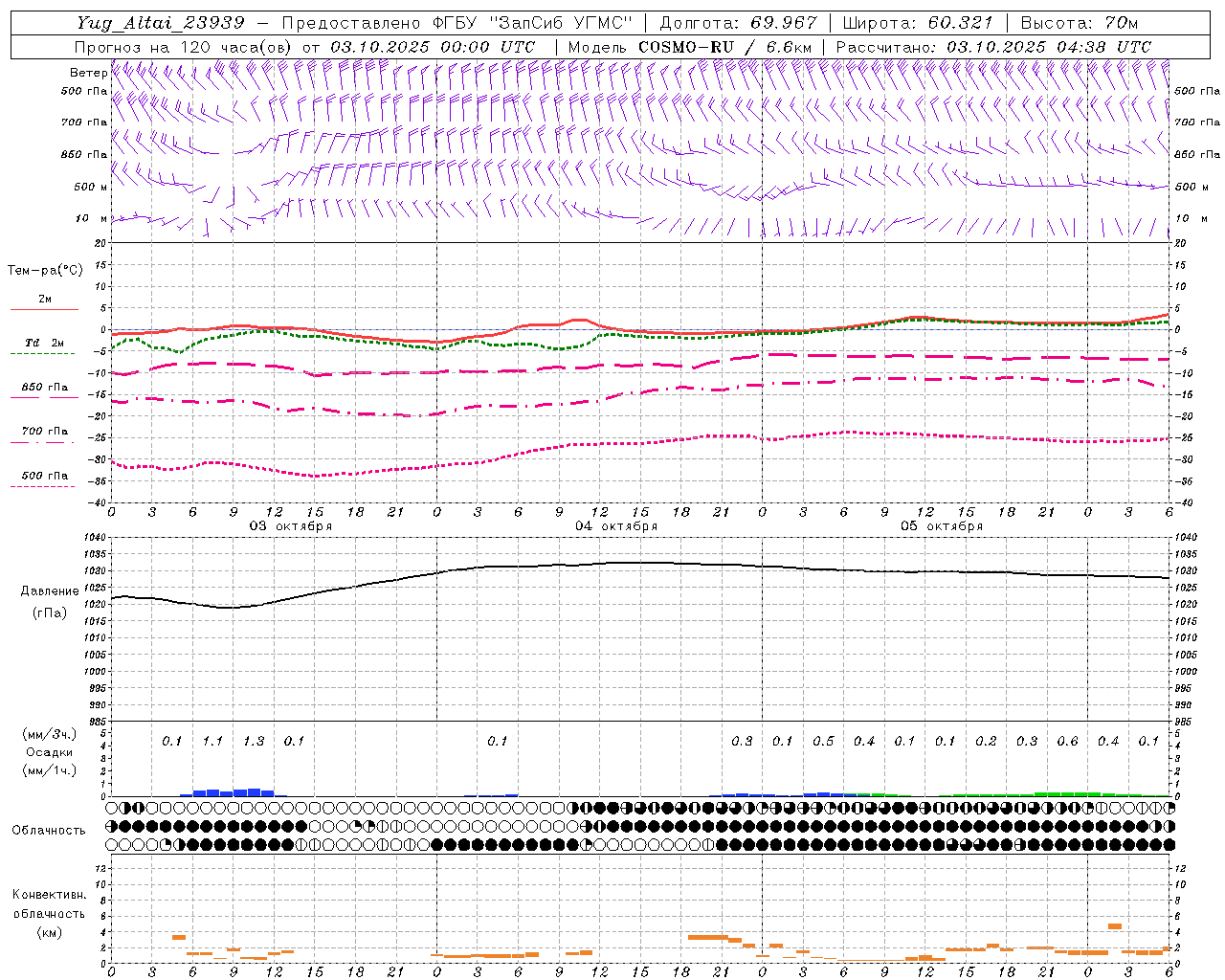Click the Давление pressure panel label
The width and height of the screenshot is (1225, 980).
click(x=50, y=591)
